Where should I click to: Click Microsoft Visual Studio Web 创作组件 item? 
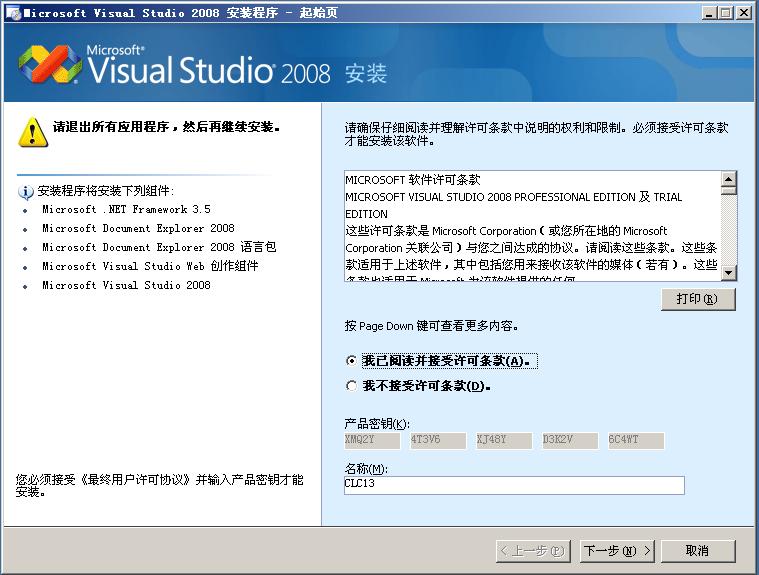click(150, 266)
